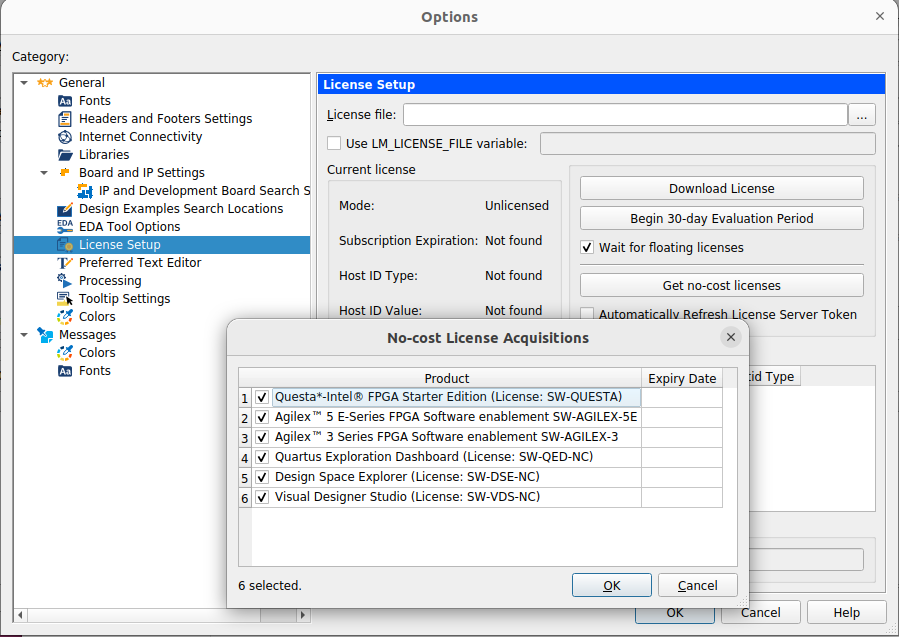Screen dimensions: 899x637
Task: Enable Use LM_LICENSE_FILE variable
Action: (335, 143)
